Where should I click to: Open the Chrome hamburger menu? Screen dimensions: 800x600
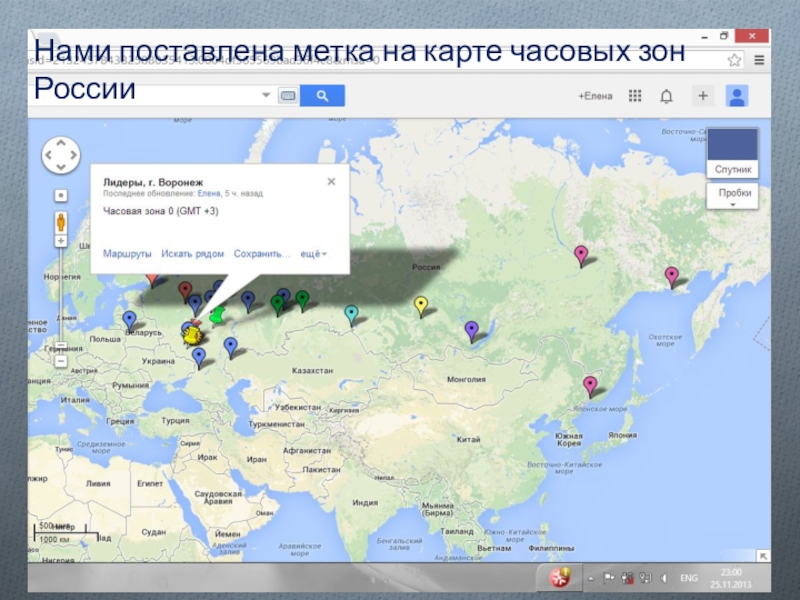click(759, 60)
